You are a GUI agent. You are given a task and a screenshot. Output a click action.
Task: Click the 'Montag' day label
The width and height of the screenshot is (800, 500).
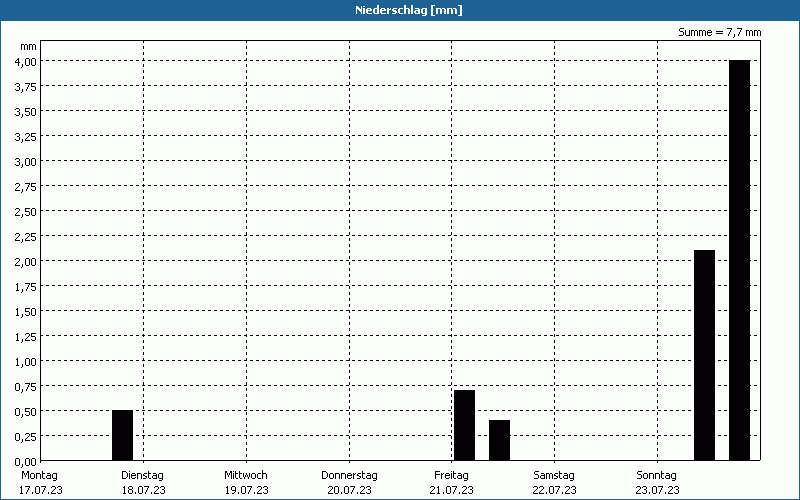pos(39,475)
